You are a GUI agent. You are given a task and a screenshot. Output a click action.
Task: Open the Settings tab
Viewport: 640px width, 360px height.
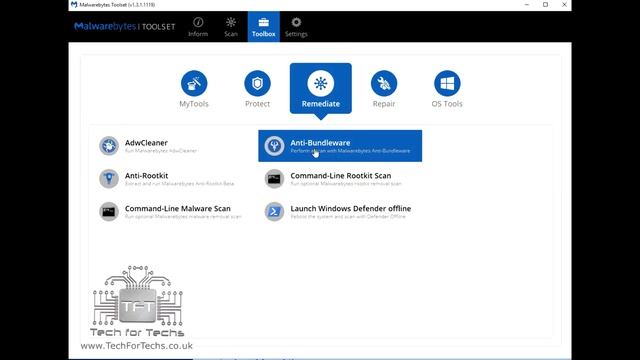coord(296,27)
